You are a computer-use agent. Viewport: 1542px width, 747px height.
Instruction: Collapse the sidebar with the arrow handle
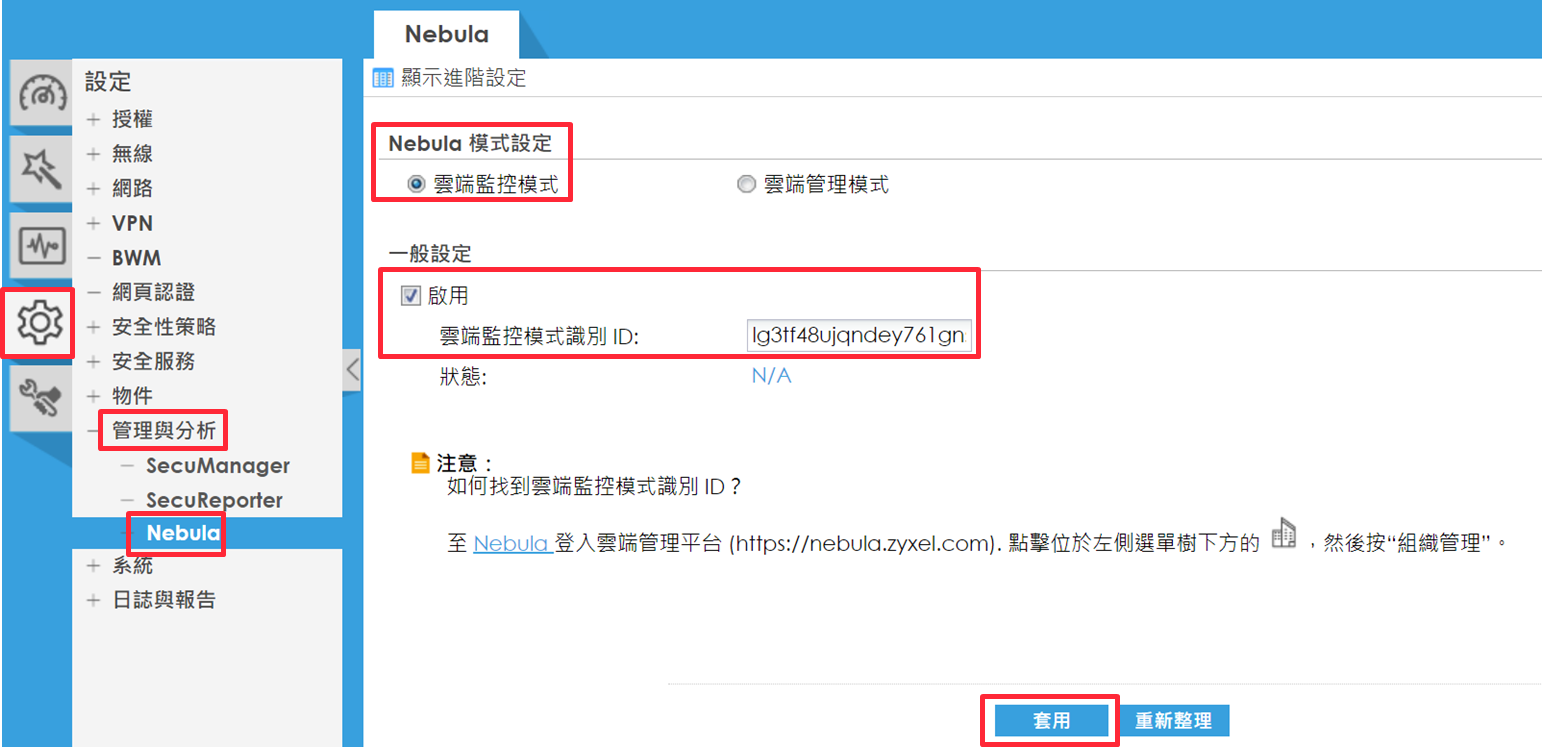click(352, 371)
